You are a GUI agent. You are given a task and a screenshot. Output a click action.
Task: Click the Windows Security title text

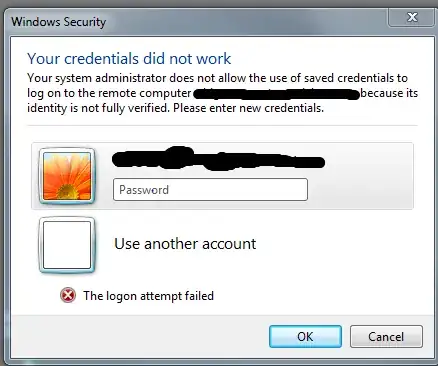point(59,22)
